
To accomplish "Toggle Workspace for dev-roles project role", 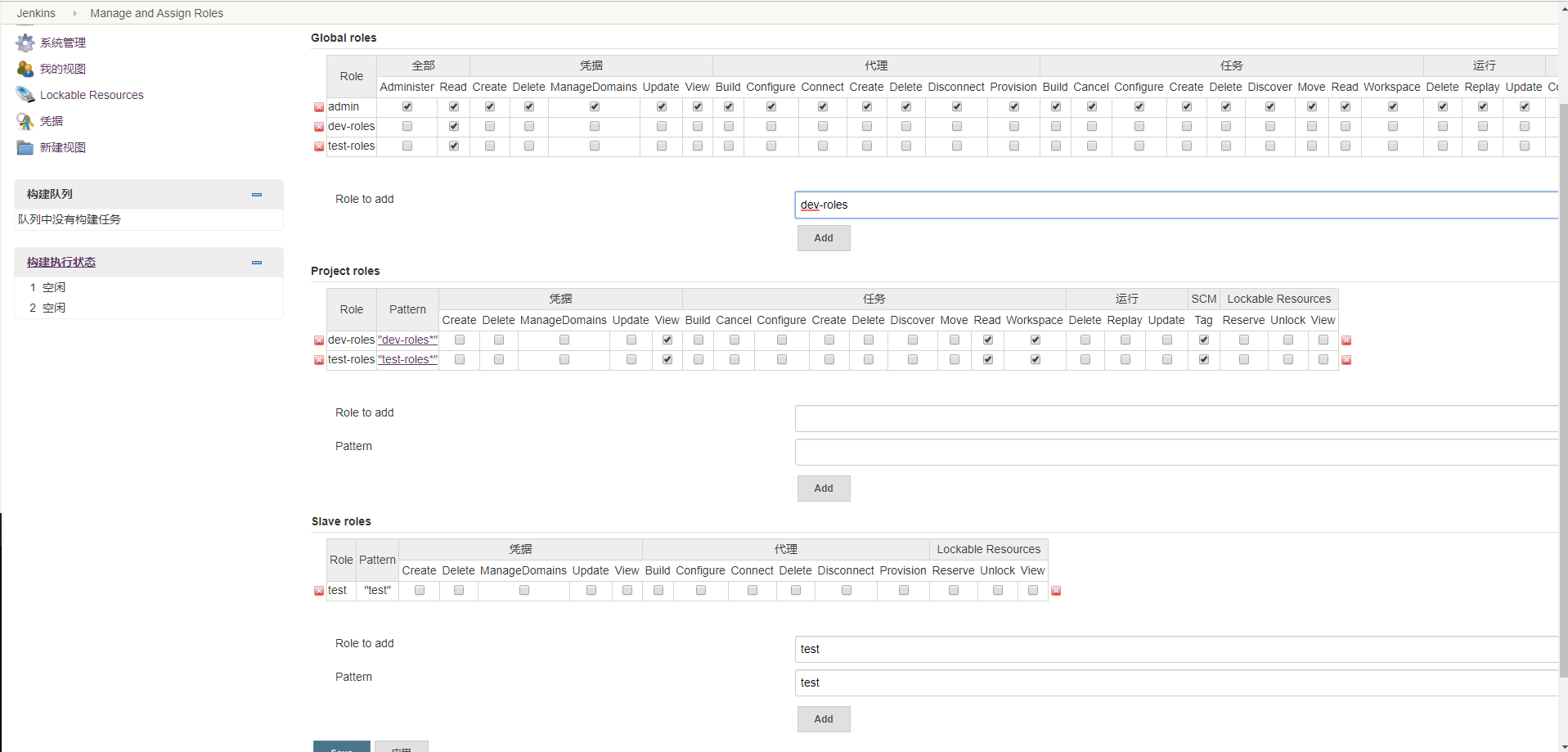I will coord(1036,340).
